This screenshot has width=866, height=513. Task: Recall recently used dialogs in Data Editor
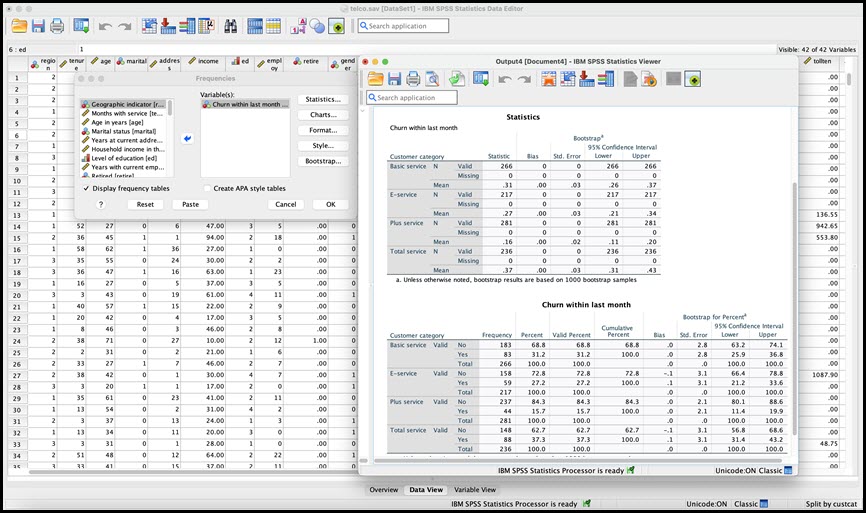82,26
